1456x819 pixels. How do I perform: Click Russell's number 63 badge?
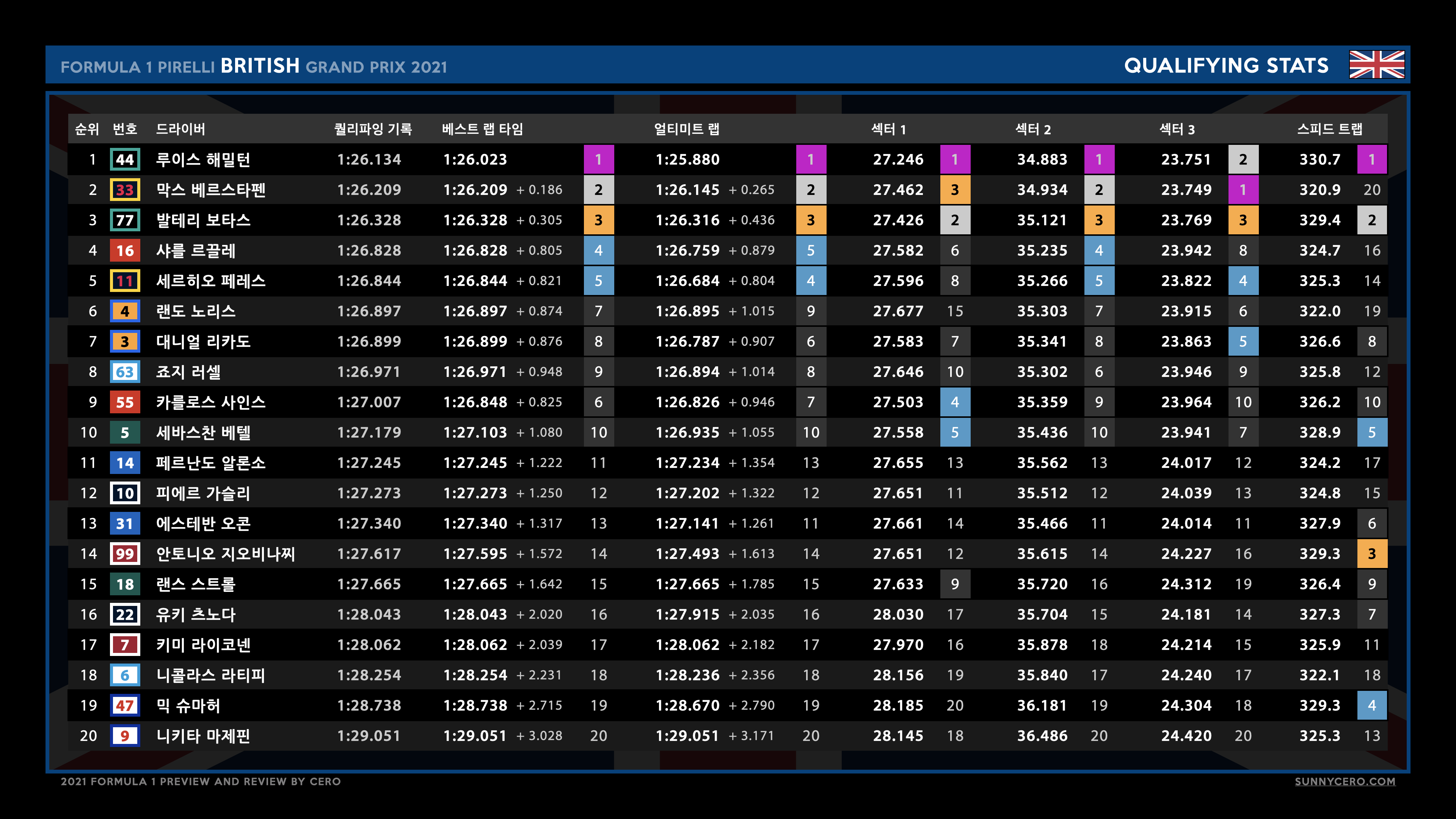pos(124,372)
